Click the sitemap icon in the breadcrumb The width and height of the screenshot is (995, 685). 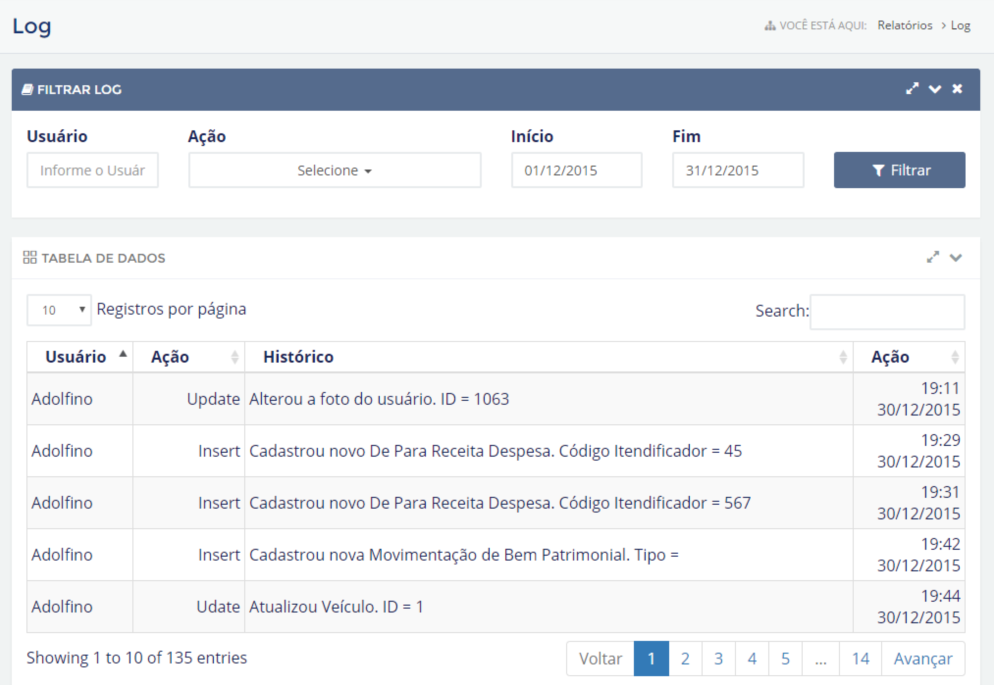[x=770, y=25]
